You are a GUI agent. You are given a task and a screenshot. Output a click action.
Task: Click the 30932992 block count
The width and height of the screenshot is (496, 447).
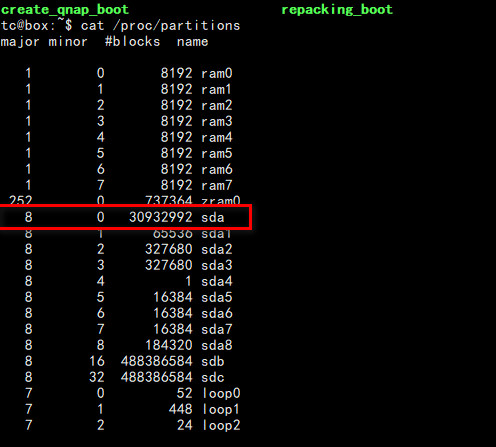161,217
